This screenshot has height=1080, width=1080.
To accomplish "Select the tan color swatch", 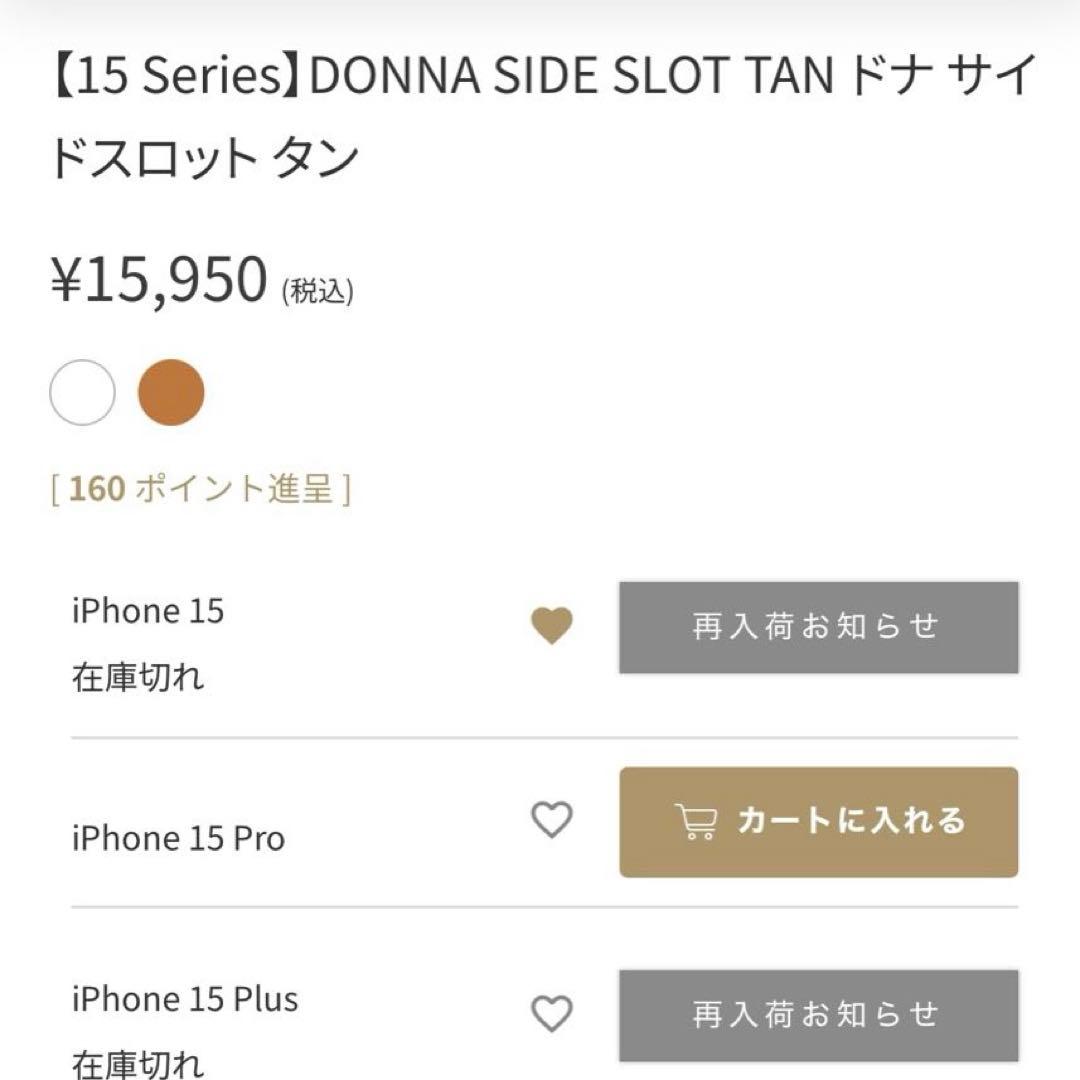I will point(171,393).
